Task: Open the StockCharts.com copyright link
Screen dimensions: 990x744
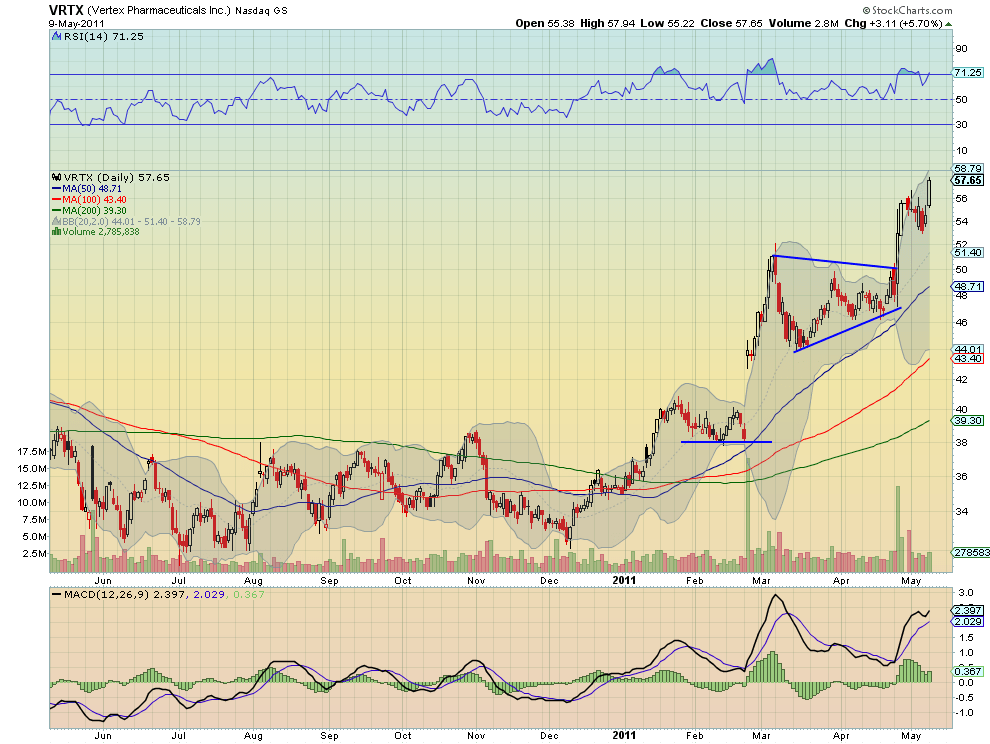Action: (x=908, y=10)
